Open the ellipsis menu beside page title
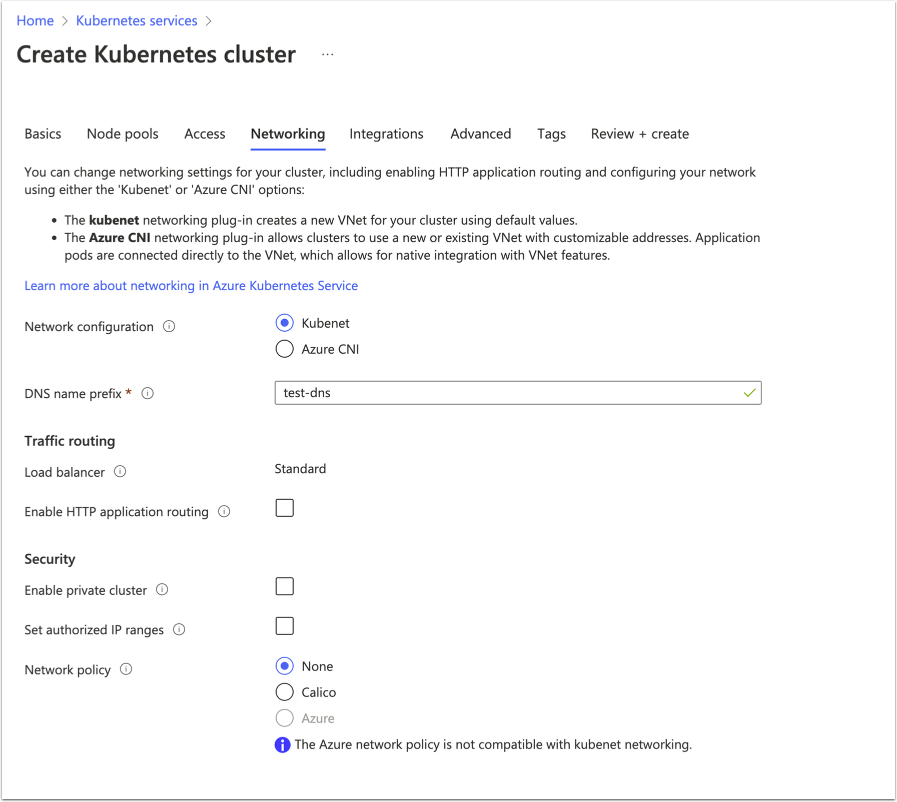The height and width of the screenshot is (802, 897). (328, 54)
